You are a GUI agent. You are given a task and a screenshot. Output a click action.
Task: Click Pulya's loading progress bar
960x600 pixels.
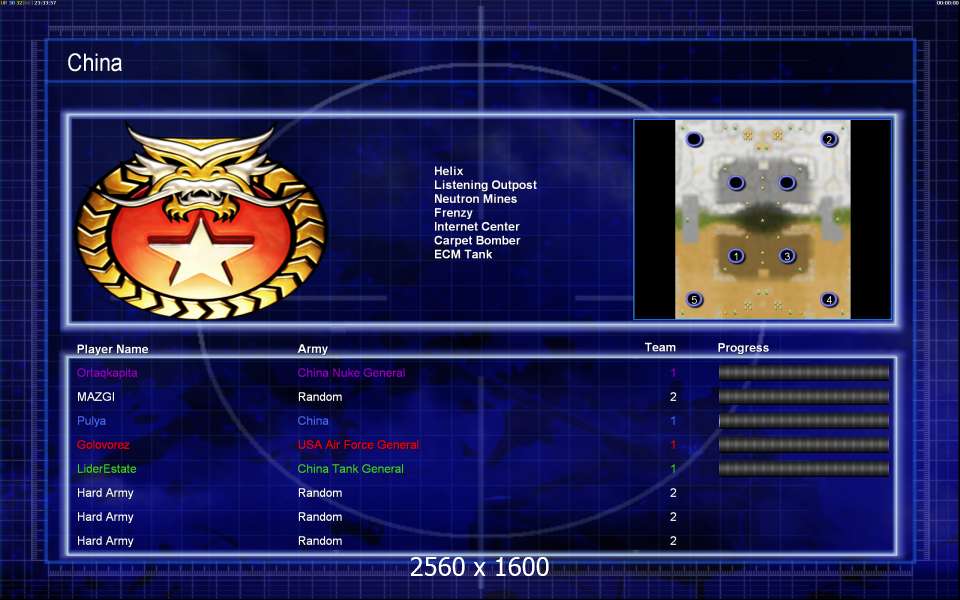coord(803,421)
